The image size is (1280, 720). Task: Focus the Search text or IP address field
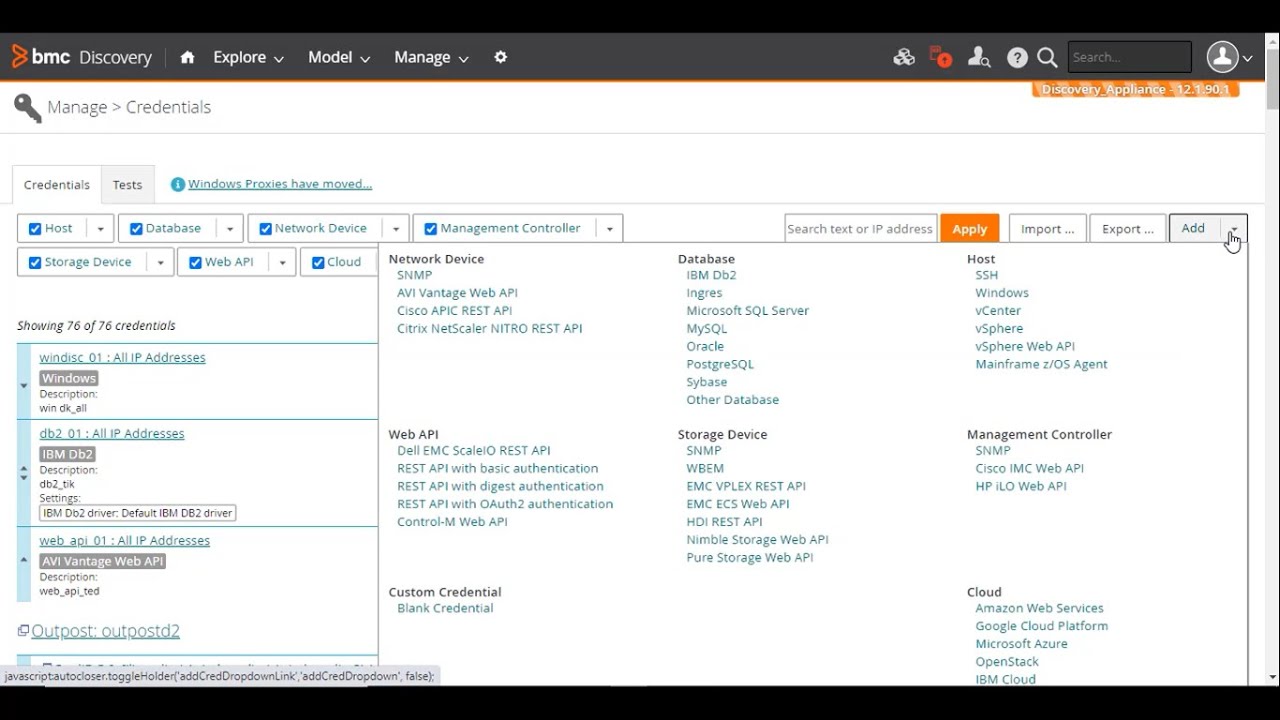[x=861, y=229]
